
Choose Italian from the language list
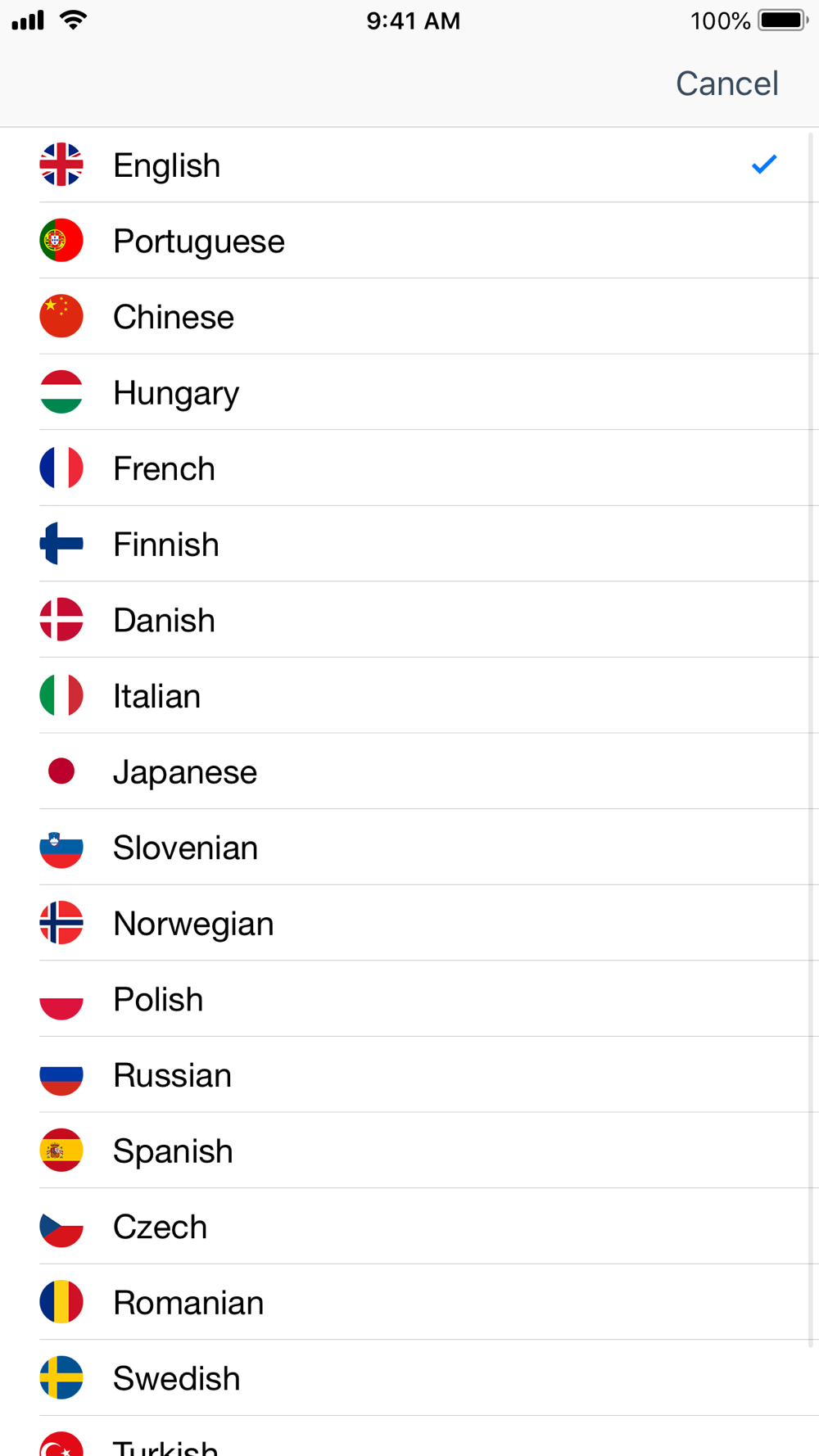(x=156, y=696)
